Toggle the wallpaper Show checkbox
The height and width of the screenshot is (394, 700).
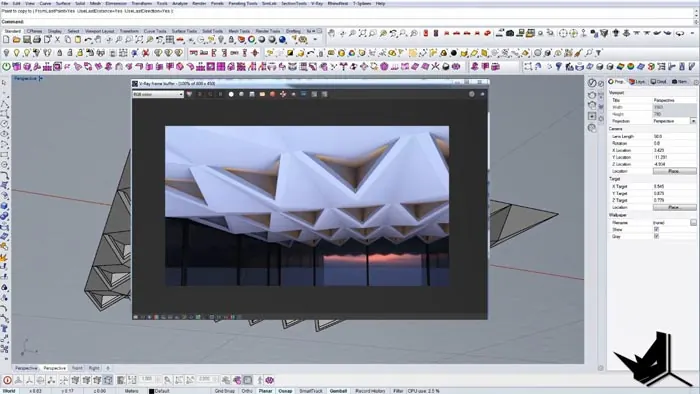click(x=656, y=229)
